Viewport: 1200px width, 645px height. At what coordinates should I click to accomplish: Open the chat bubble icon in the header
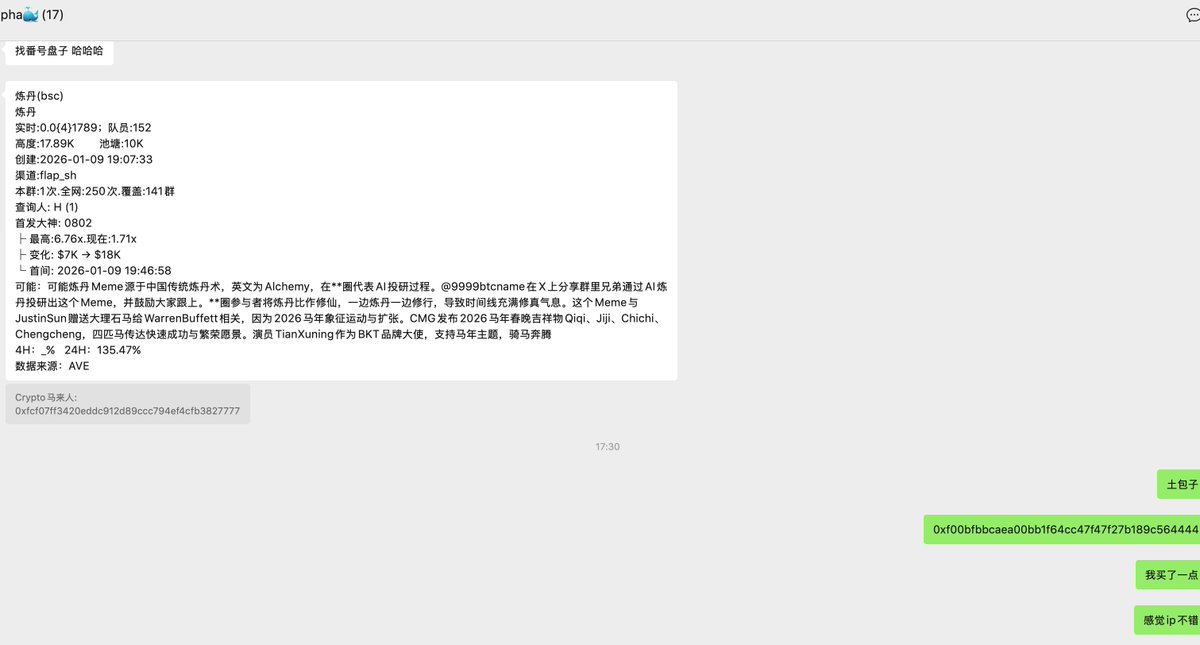coord(1192,15)
